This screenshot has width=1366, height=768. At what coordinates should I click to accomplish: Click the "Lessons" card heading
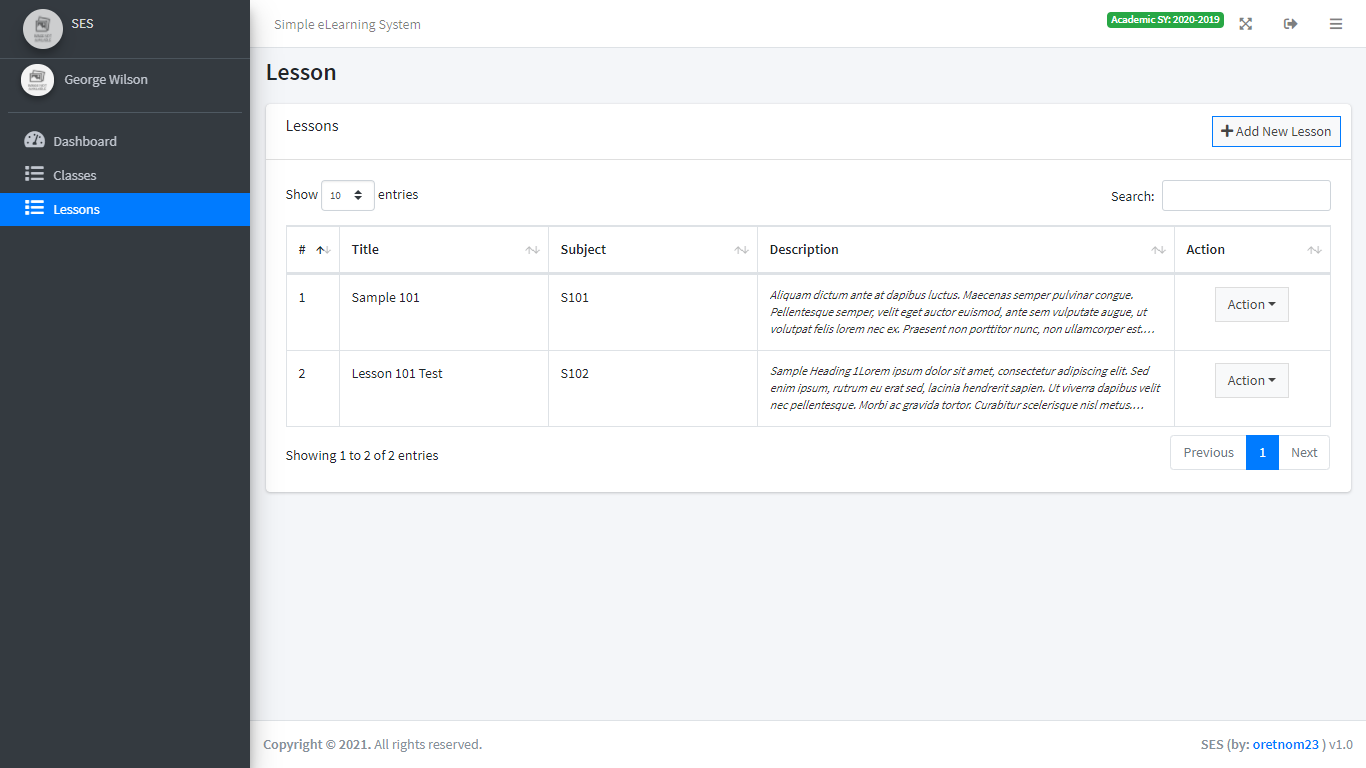pos(312,126)
